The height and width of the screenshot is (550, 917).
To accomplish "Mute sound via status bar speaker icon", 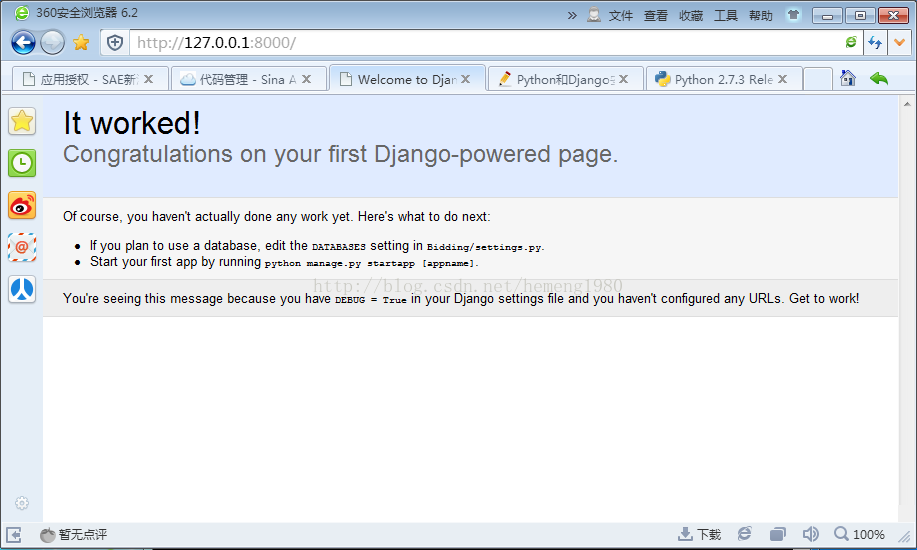I will tap(811, 534).
